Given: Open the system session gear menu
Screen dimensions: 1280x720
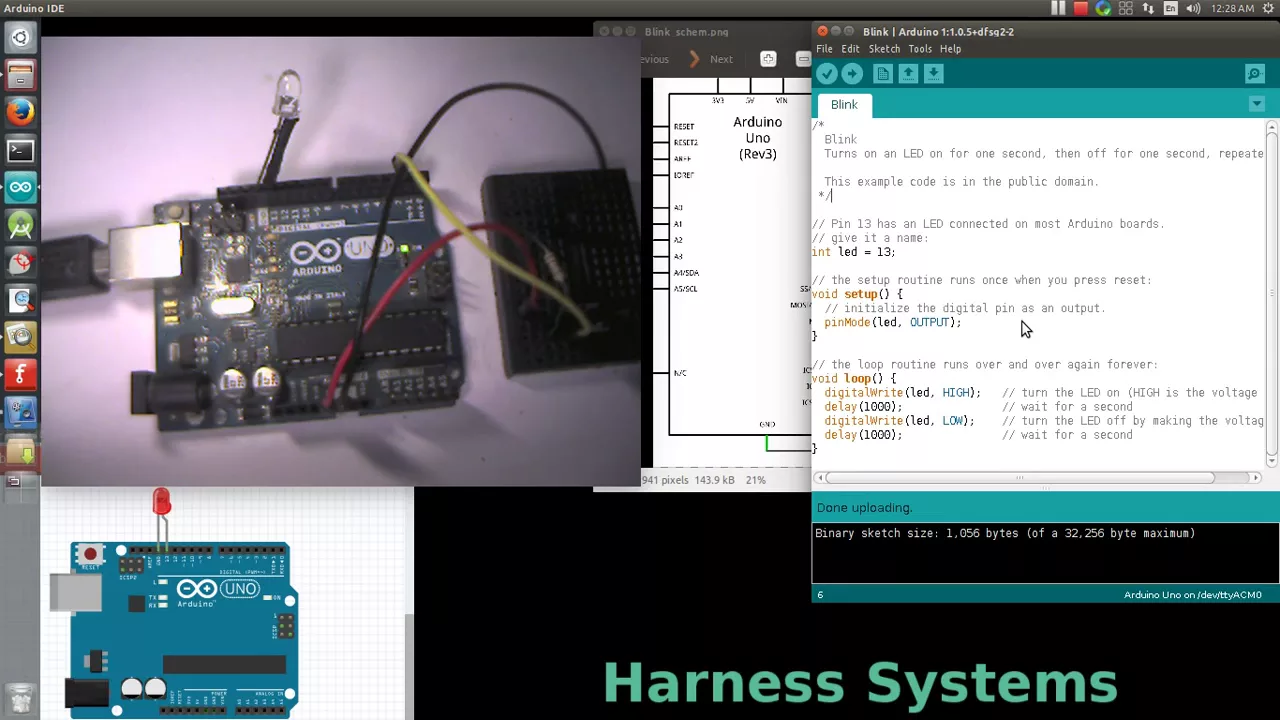Looking at the screenshot, I should [1268, 8].
